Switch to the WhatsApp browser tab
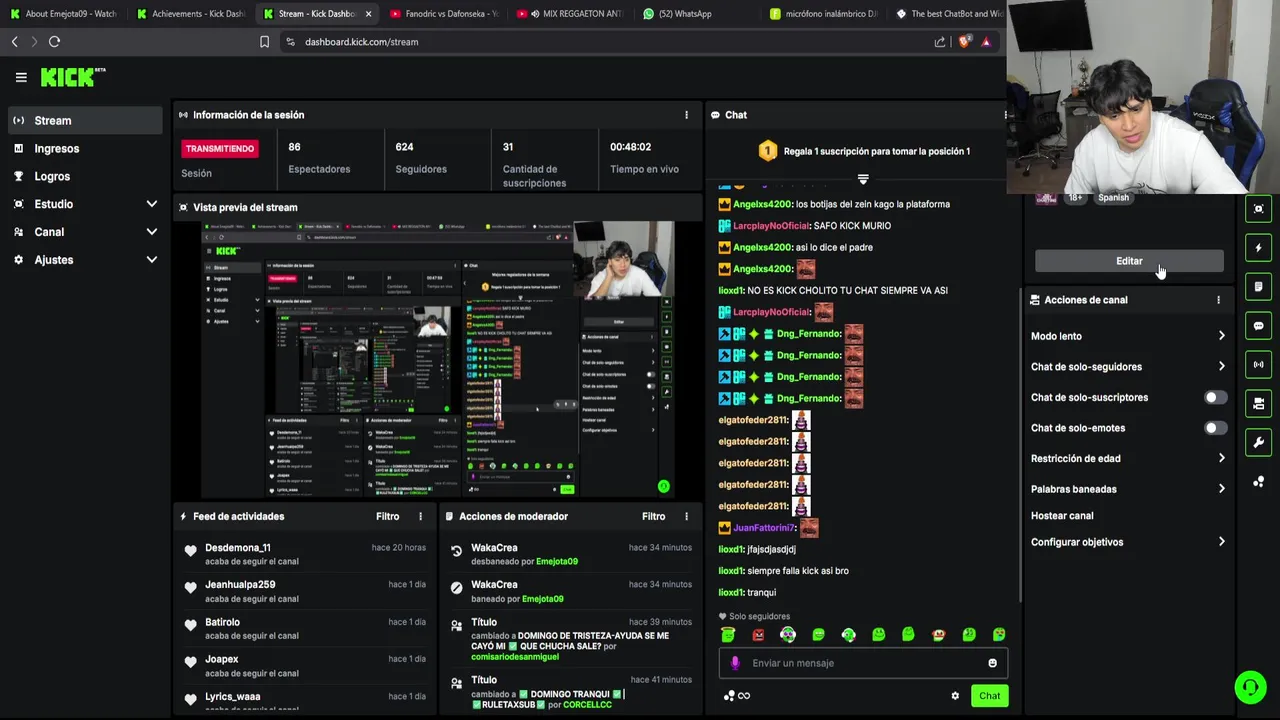 695,14
